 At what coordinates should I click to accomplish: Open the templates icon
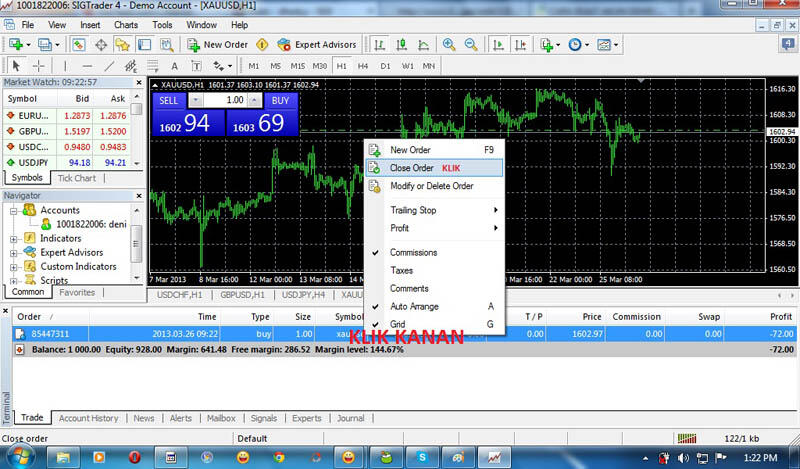[x=604, y=45]
